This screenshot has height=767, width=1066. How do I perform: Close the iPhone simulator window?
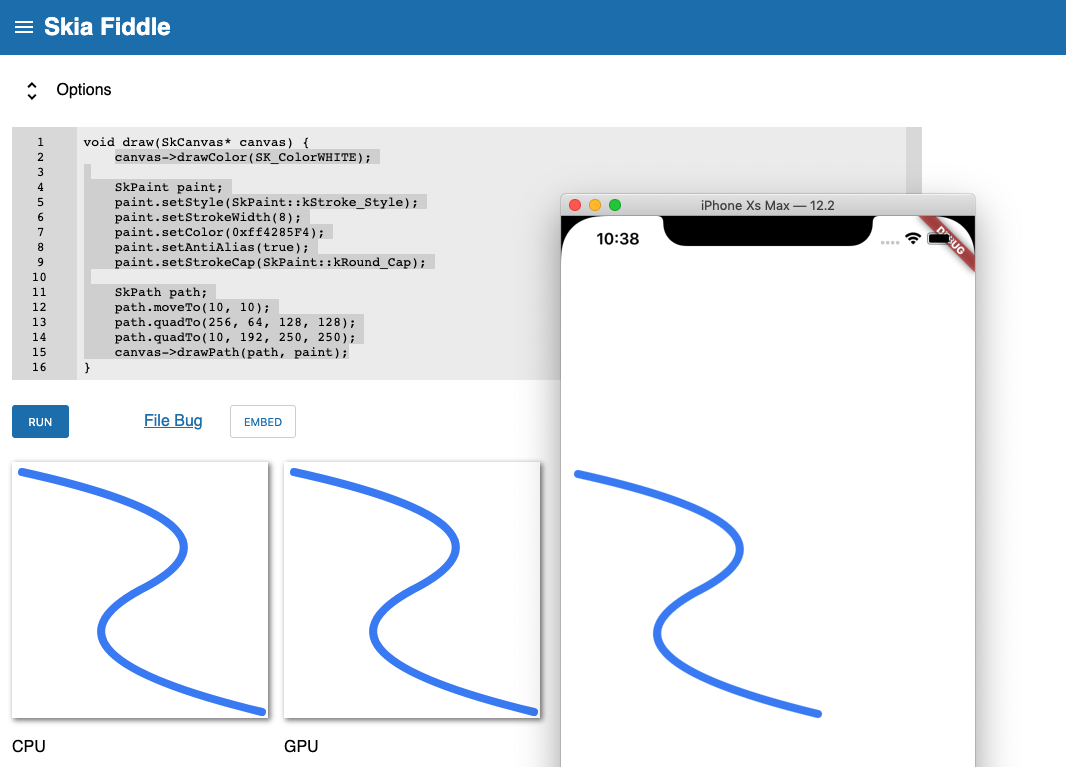[x=575, y=205]
